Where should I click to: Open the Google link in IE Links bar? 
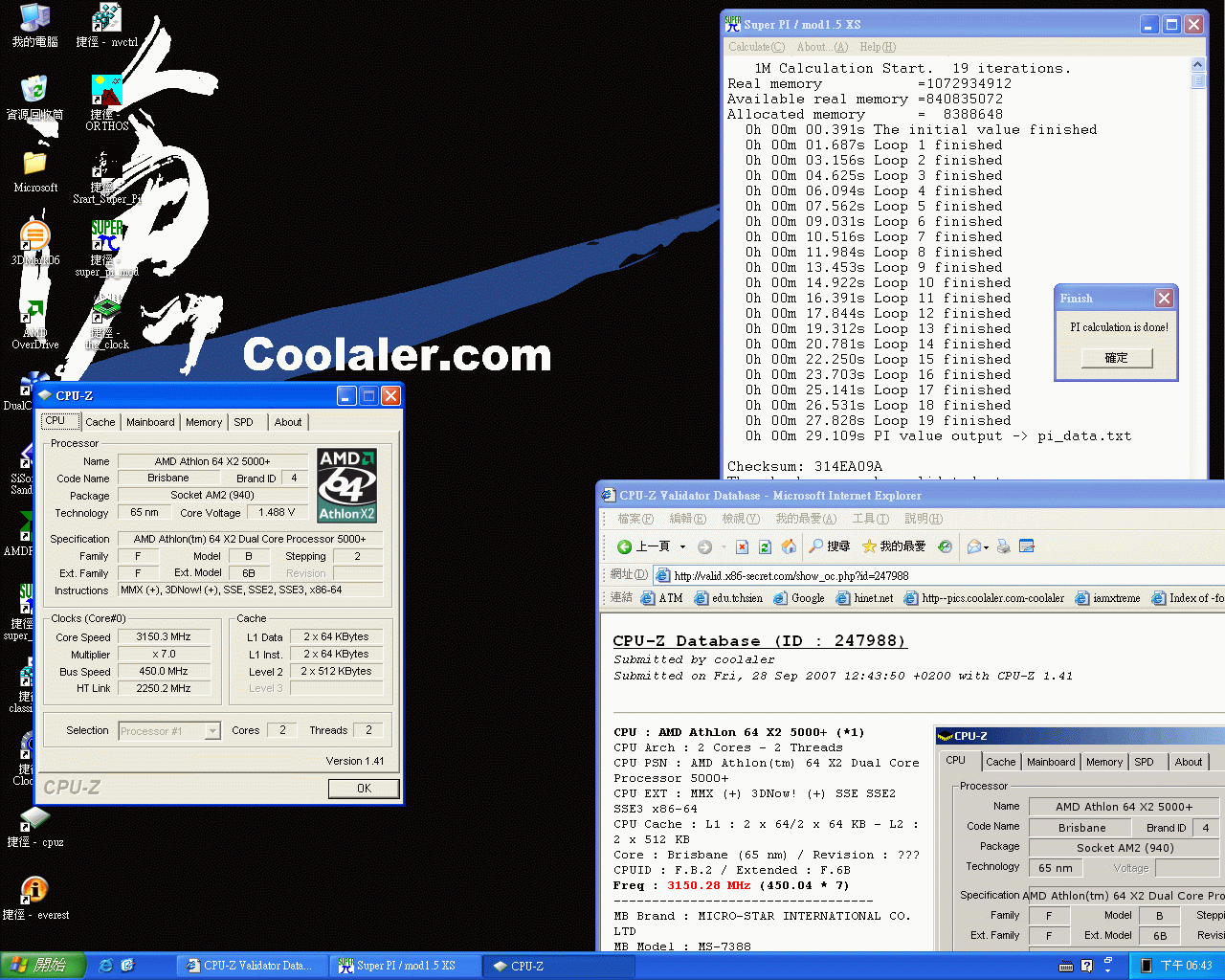pyautogui.click(x=799, y=598)
